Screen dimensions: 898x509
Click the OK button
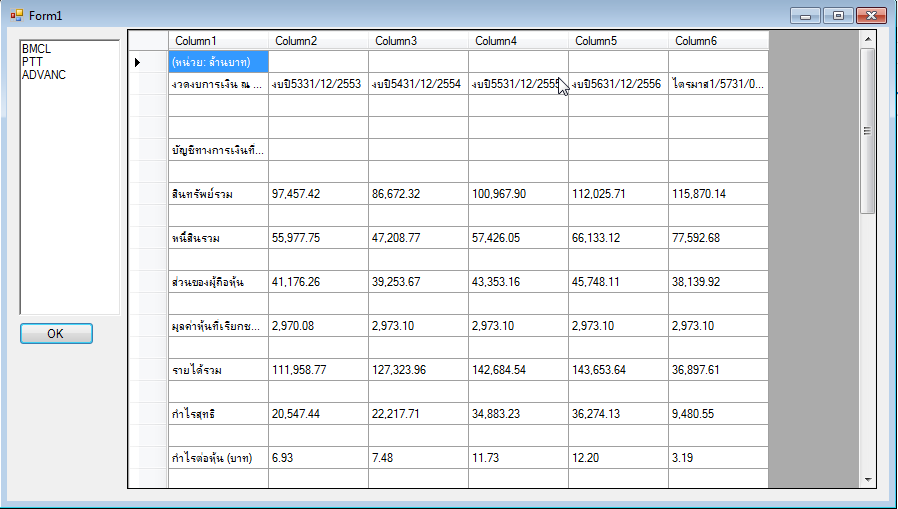pyautogui.click(x=56, y=334)
